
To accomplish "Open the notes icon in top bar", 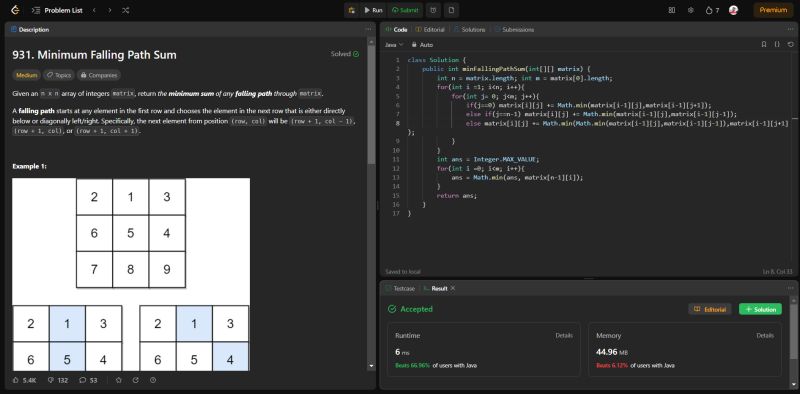I will point(451,10).
